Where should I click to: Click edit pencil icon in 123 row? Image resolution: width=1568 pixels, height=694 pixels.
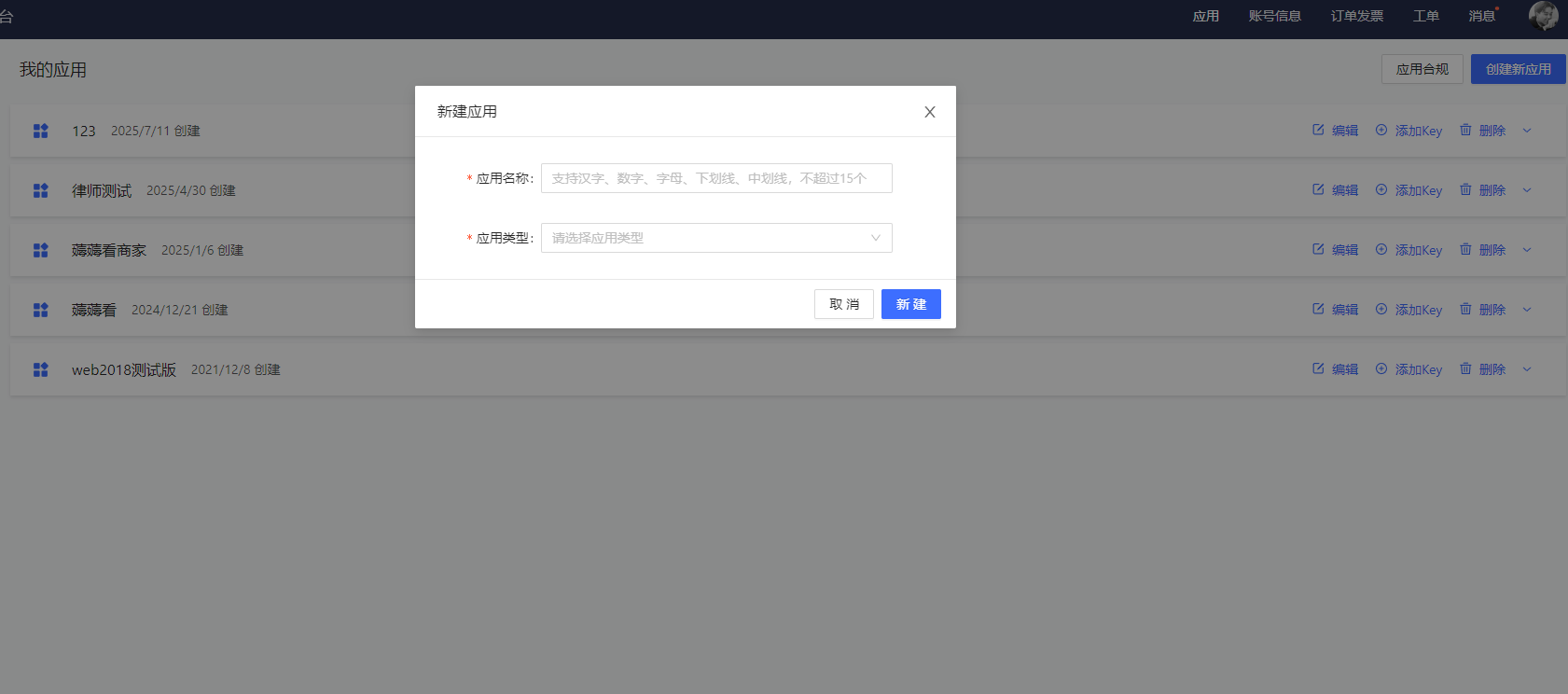(1318, 130)
